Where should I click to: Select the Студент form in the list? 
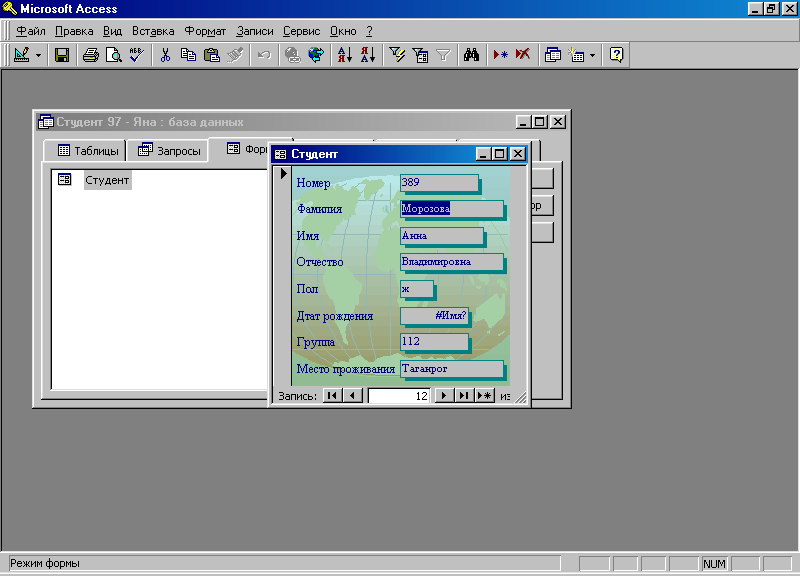[x=107, y=180]
